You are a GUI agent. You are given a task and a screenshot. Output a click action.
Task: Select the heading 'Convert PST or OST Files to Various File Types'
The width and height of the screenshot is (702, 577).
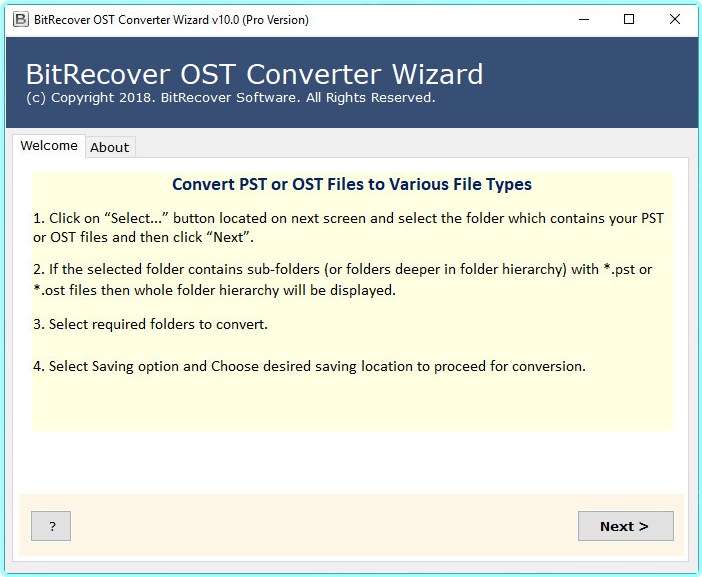pos(352,184)
